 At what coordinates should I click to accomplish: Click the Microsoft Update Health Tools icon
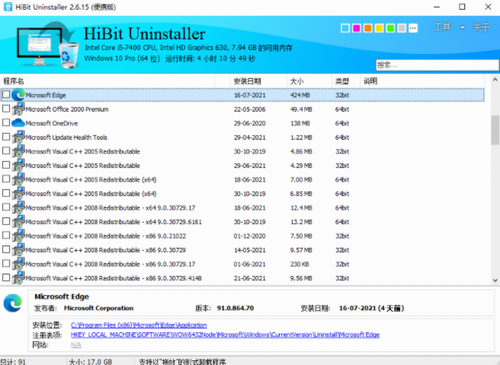(x=18, y=137)
